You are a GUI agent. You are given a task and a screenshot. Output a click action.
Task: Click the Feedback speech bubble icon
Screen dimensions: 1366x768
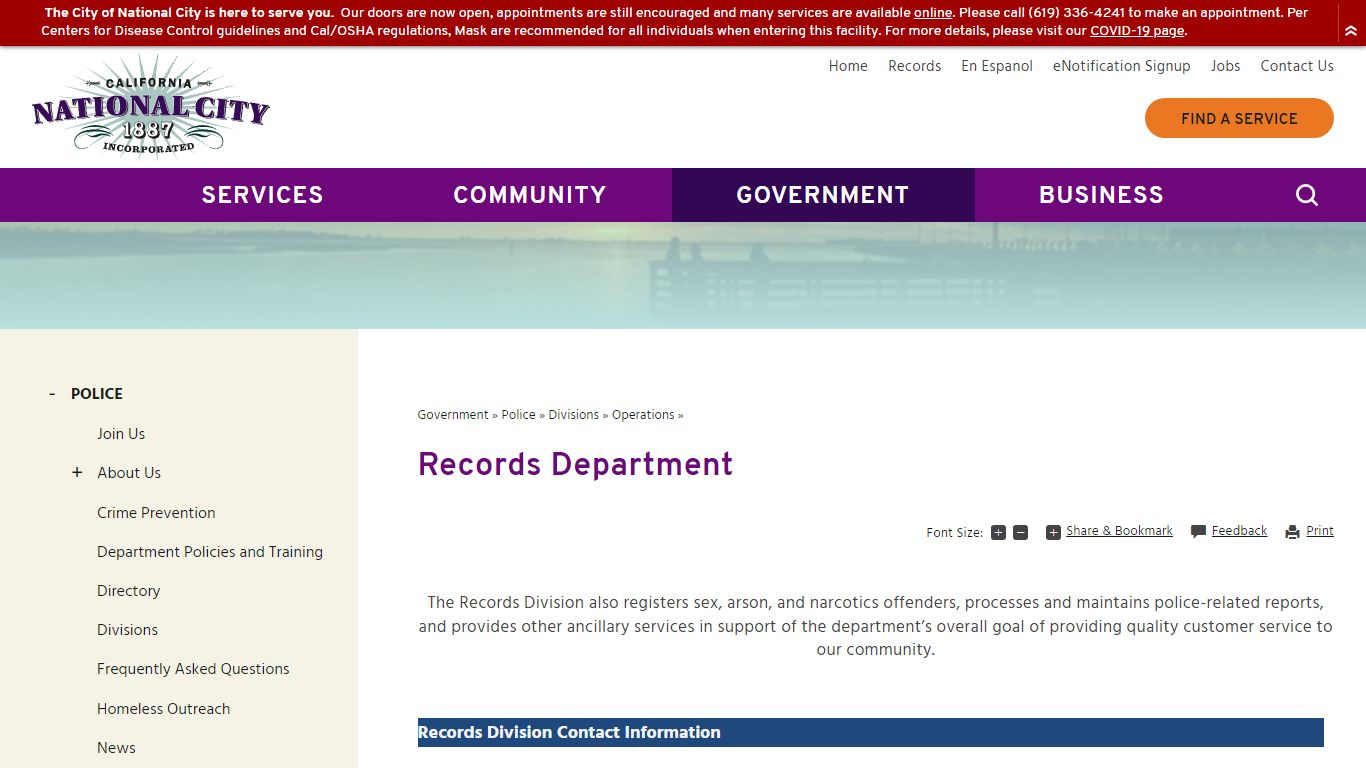tap(1198, 532)
